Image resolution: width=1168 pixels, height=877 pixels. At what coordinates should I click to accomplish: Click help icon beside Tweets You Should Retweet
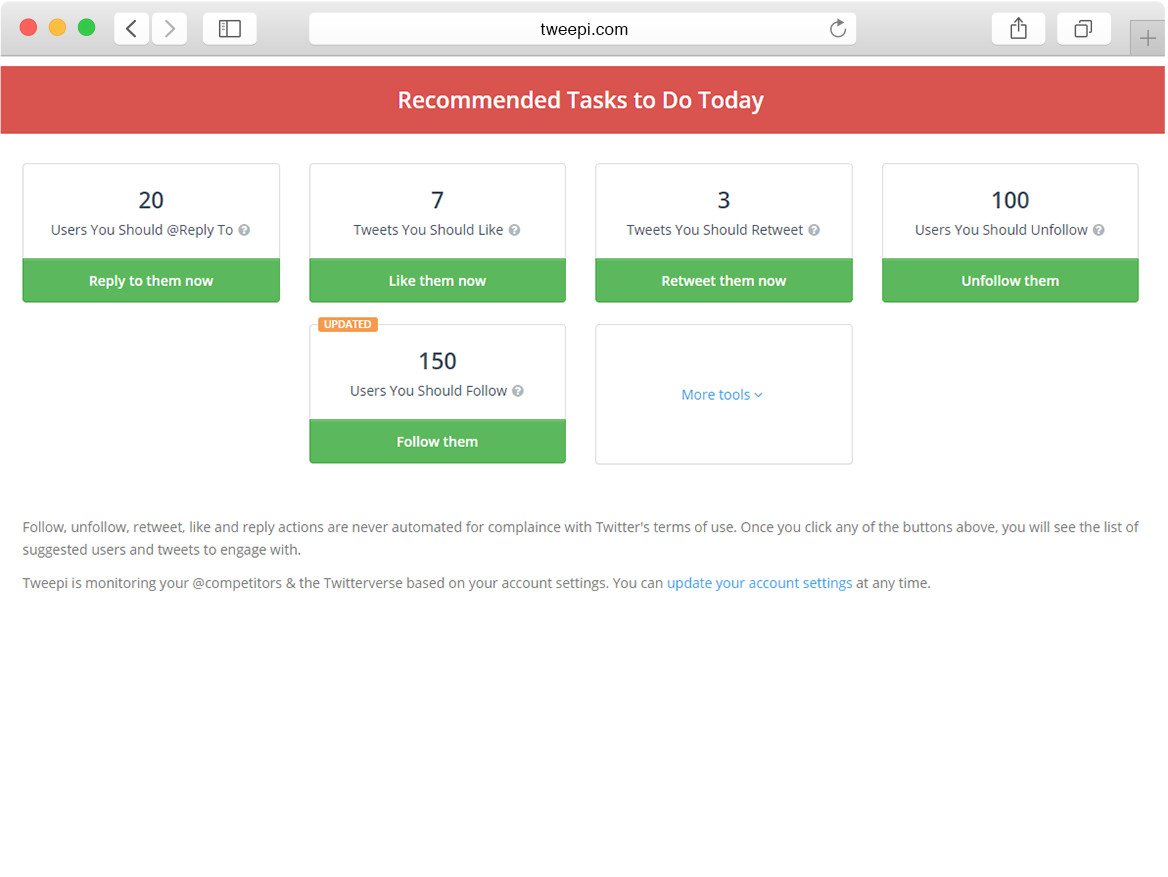click(814, 230)
